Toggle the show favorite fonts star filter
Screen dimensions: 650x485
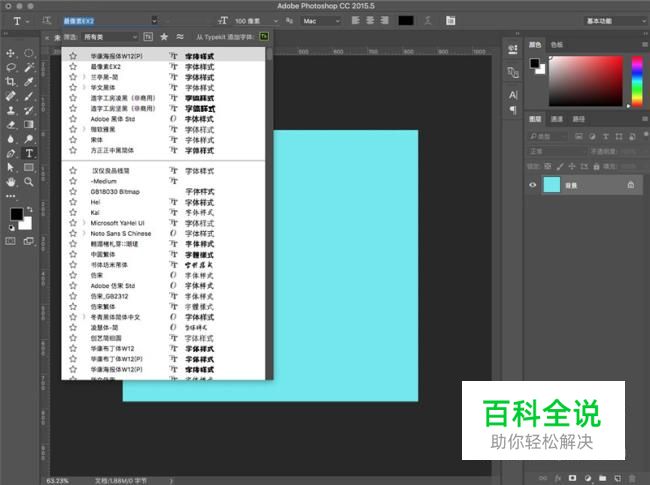(164, 37)
